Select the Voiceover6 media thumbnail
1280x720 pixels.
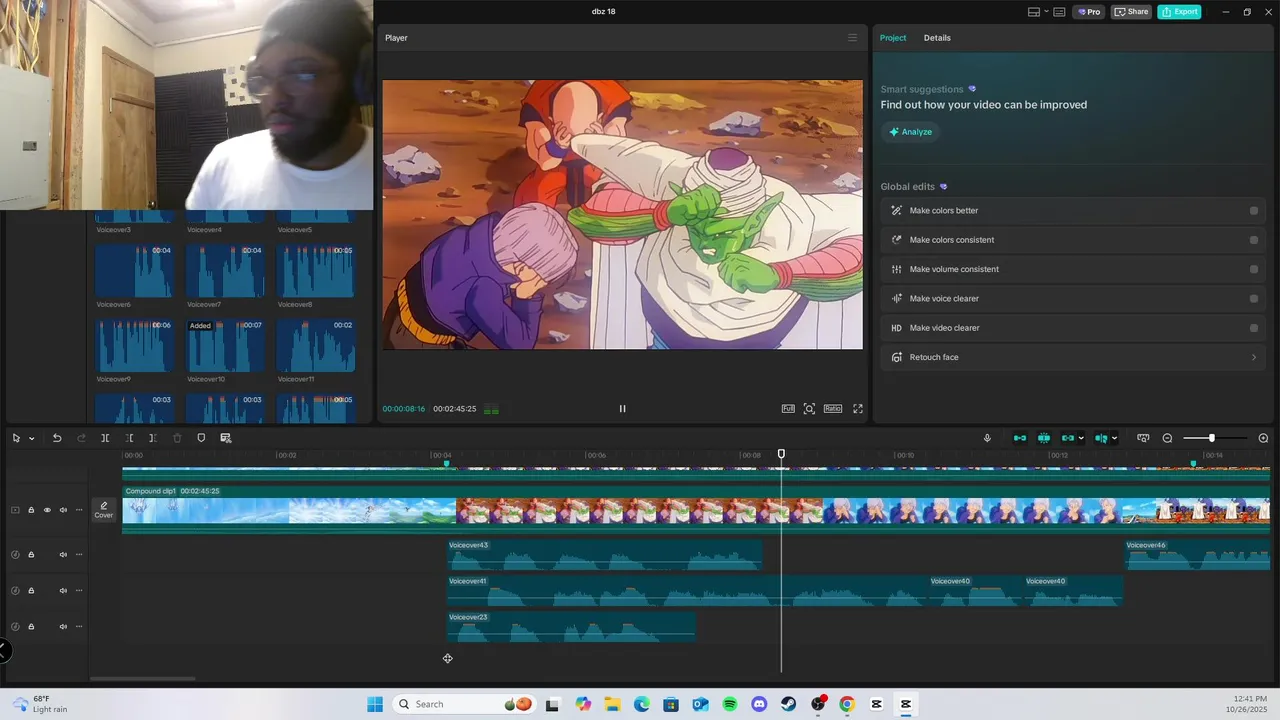[x=134, y=271]
